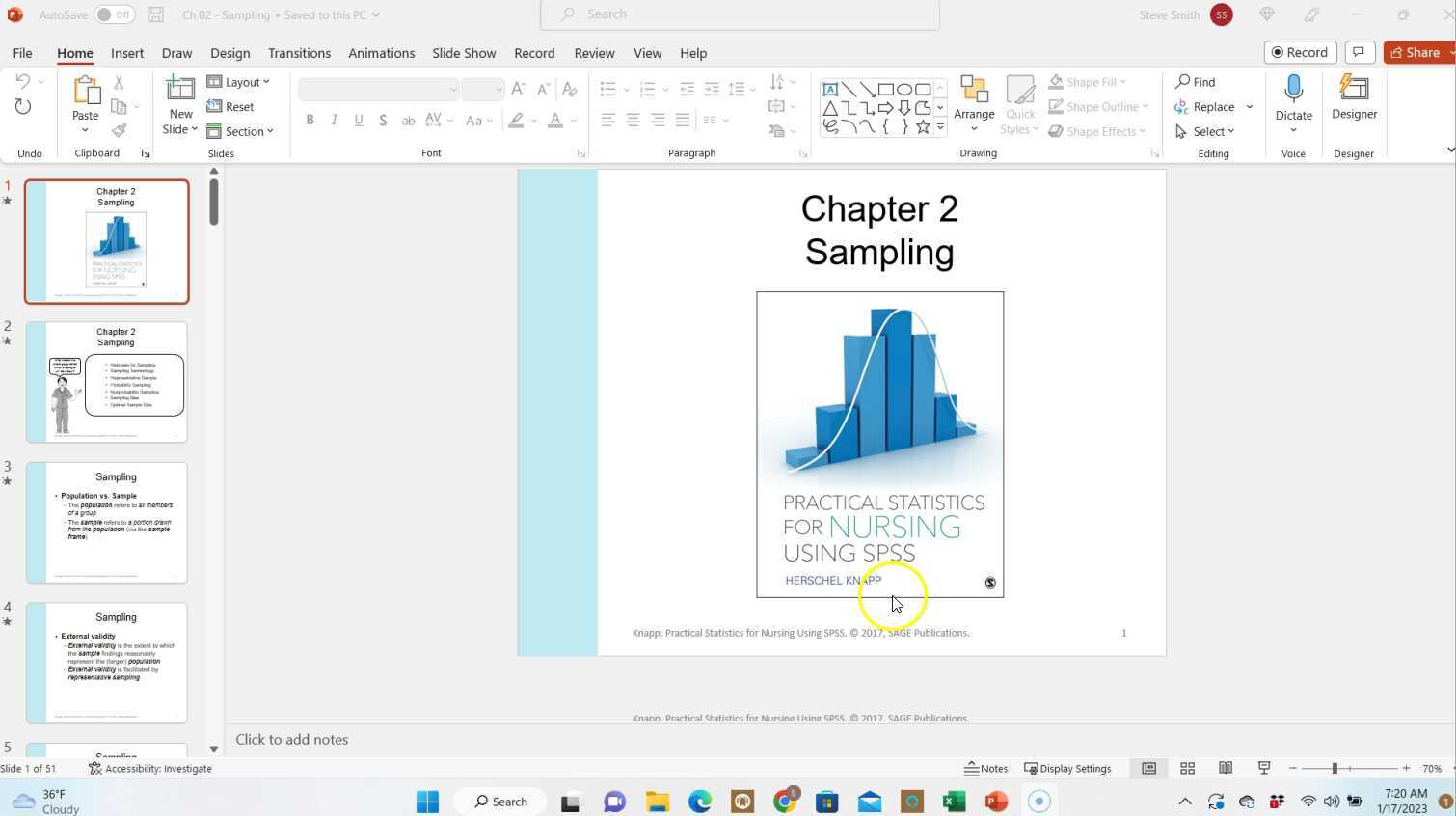The height and width of the screenshot is (816, 1456).
Task: Expand the Section dropdown
Action: point(244,131)
